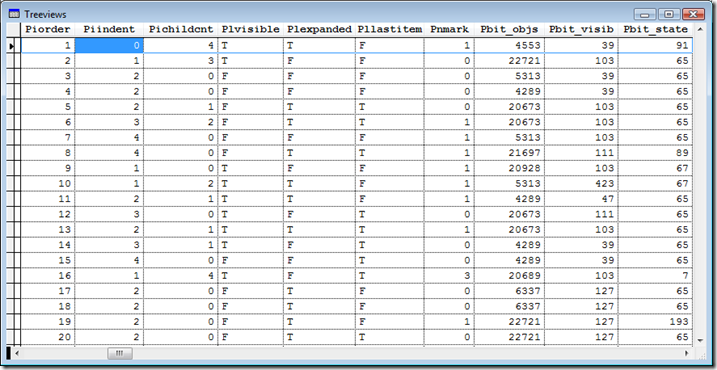Click the vertical scrollbar down arrow
Viewport: 717px width, 370px height.
click(x=700, y=340)
